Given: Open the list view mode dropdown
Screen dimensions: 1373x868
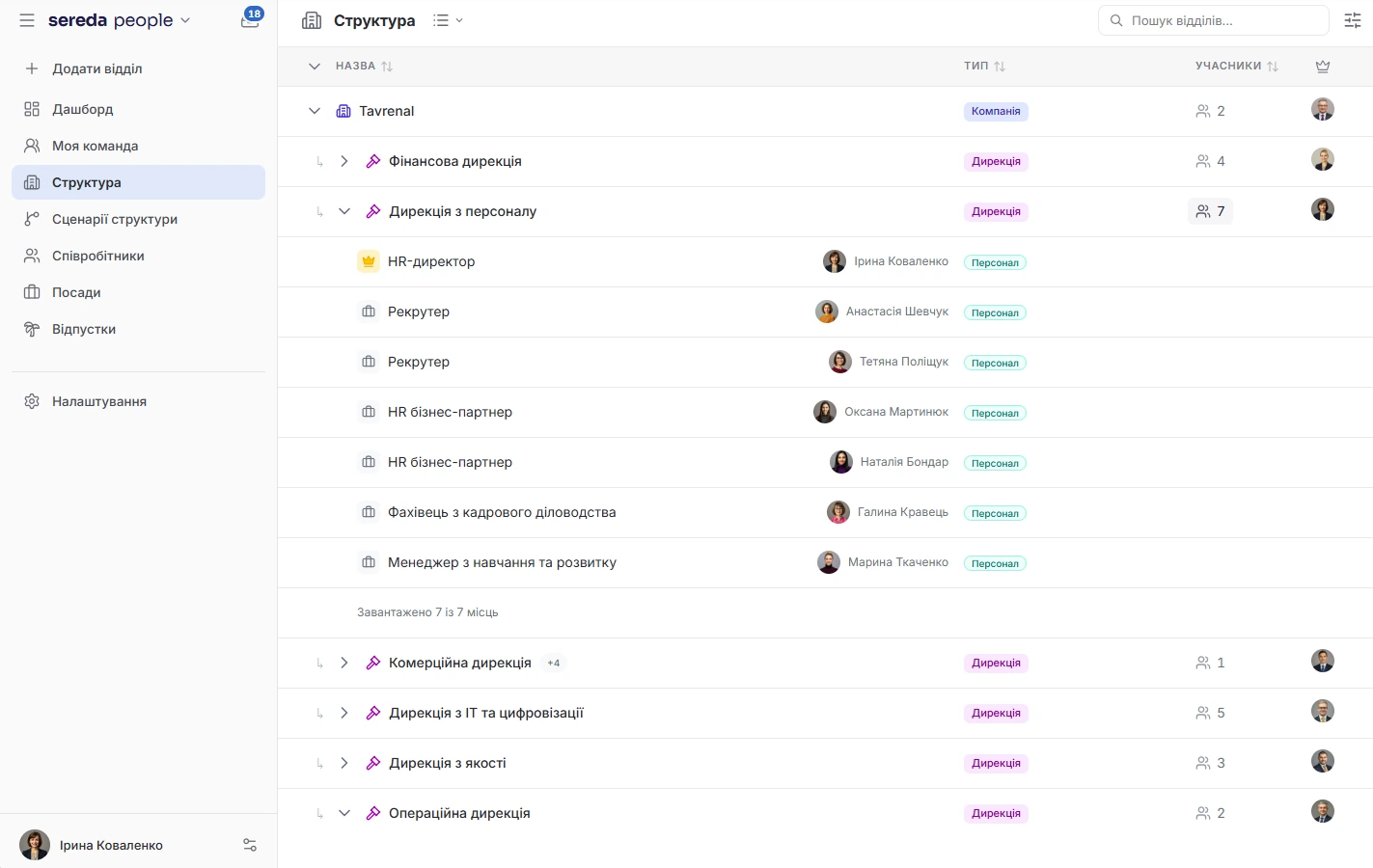Looking at the screenshot, I should [x=448, y=20].
